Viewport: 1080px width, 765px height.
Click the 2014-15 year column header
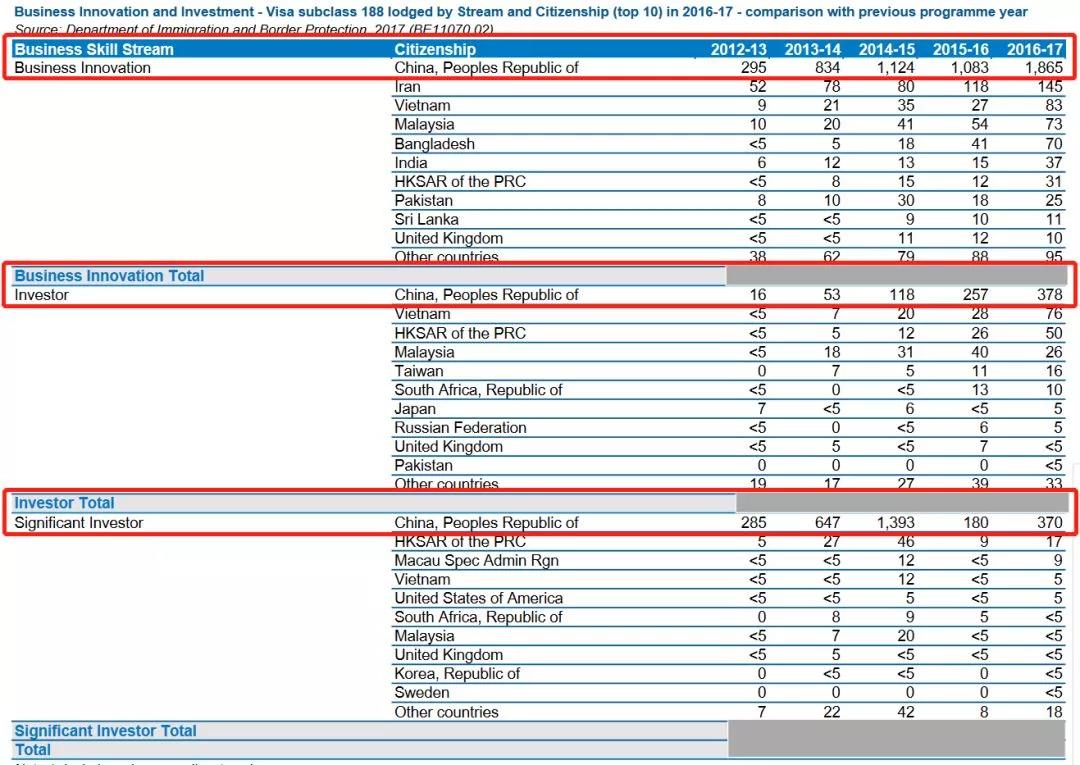pos(886,49)
